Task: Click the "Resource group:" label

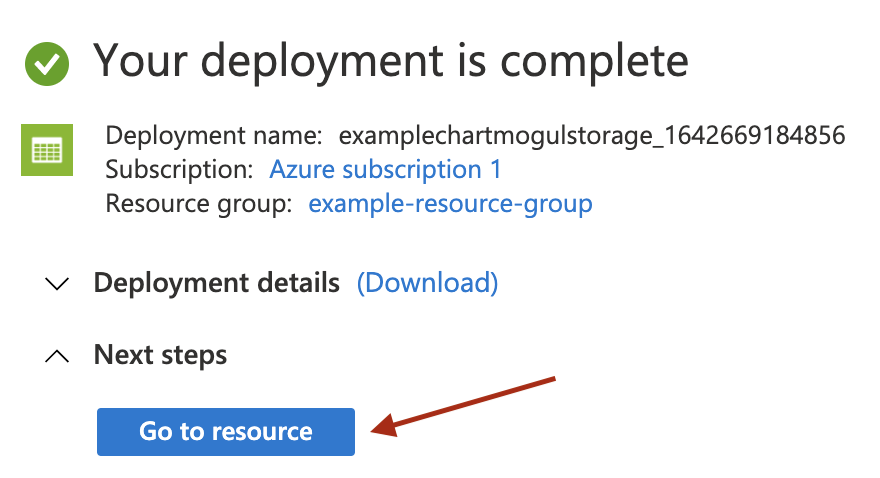Action: 199,204
